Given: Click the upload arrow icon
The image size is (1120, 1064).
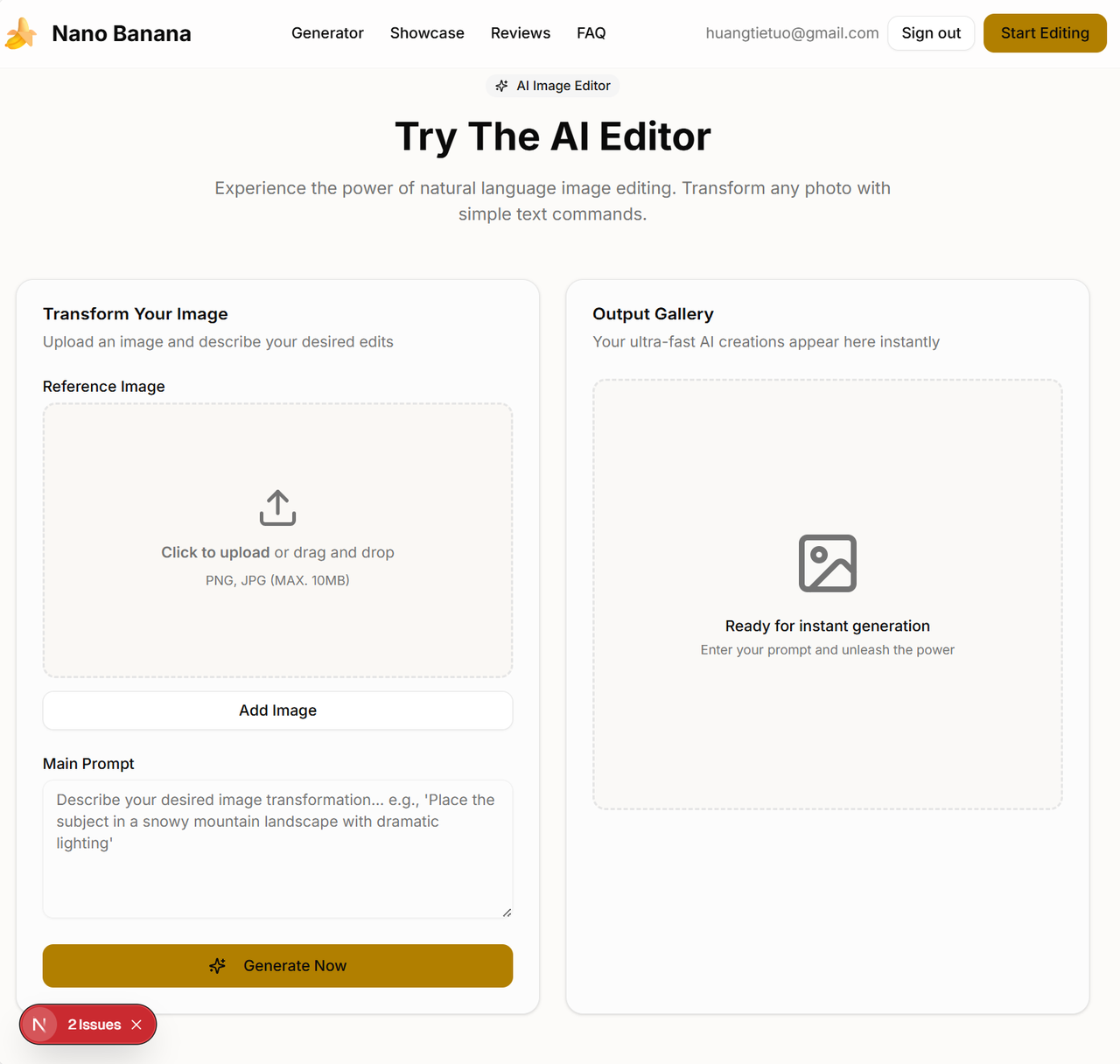Looking at the screenshot, I should click(x=277, y=507).
